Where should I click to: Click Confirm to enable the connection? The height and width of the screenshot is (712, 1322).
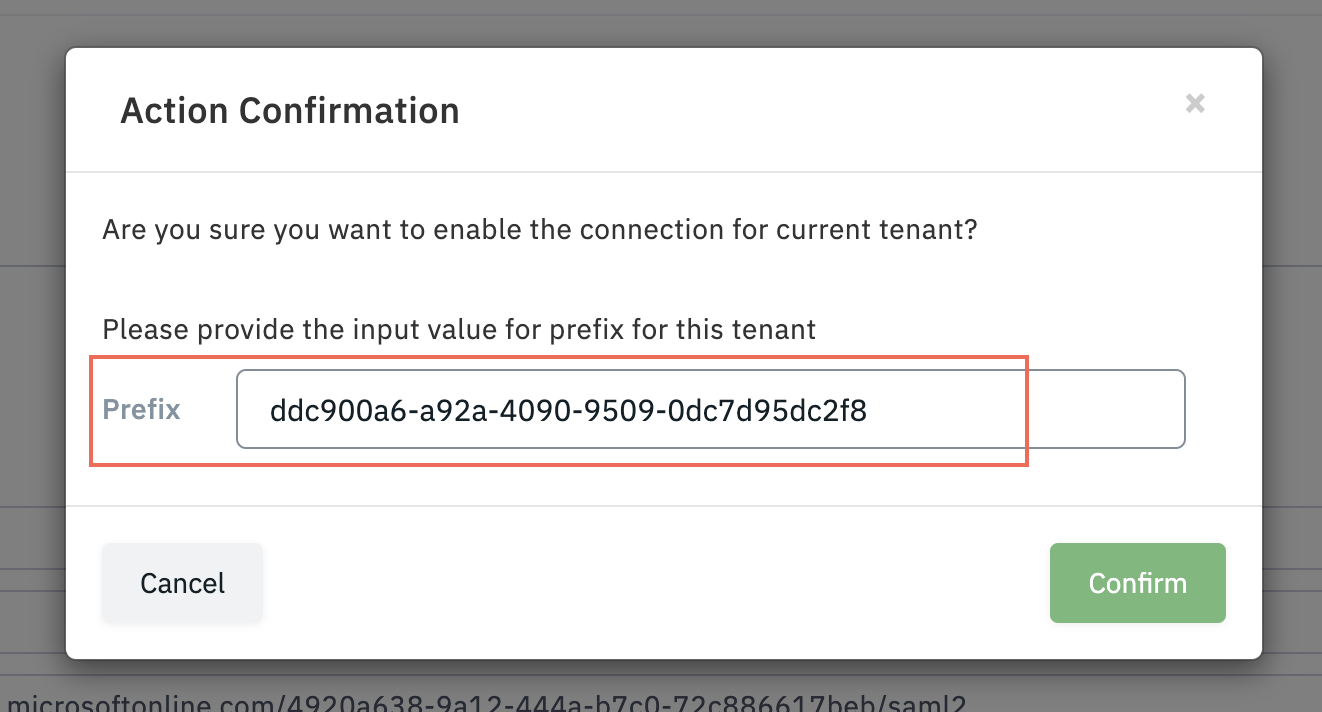click(x=1137, y=583)
